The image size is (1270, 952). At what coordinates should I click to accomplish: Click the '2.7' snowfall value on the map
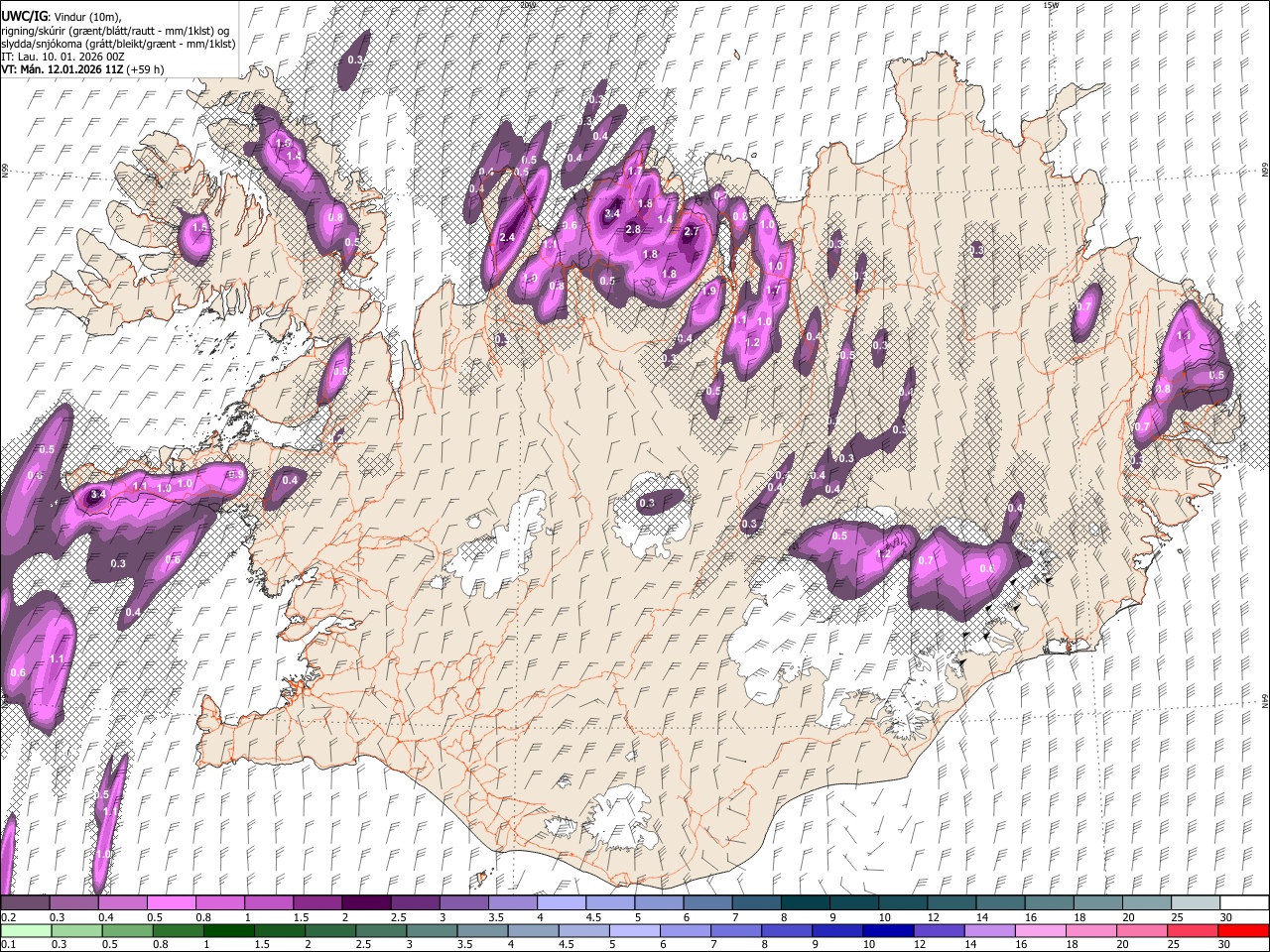[693, 232]
